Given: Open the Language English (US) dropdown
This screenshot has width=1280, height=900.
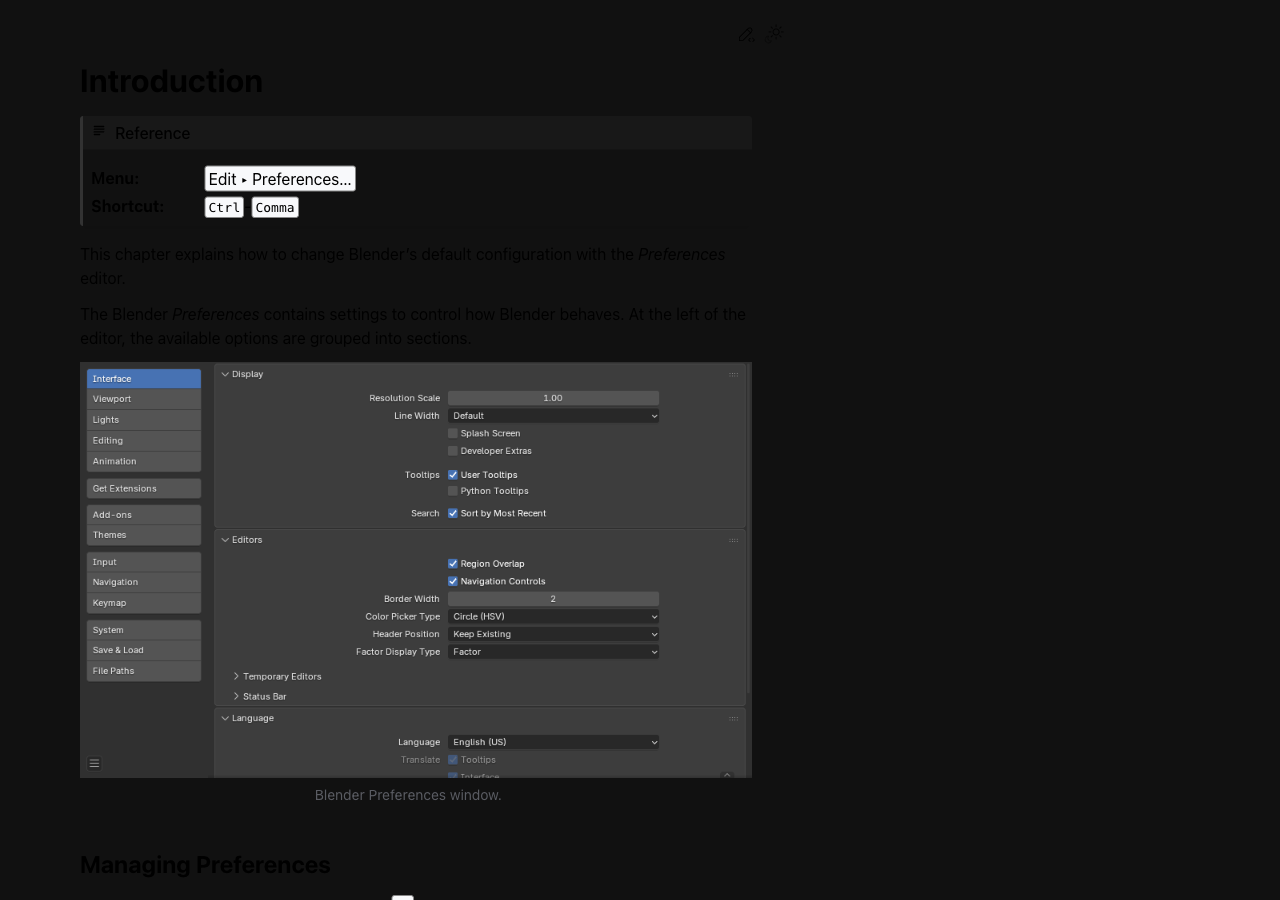Looking at the screenshot, I should (553, 742).
